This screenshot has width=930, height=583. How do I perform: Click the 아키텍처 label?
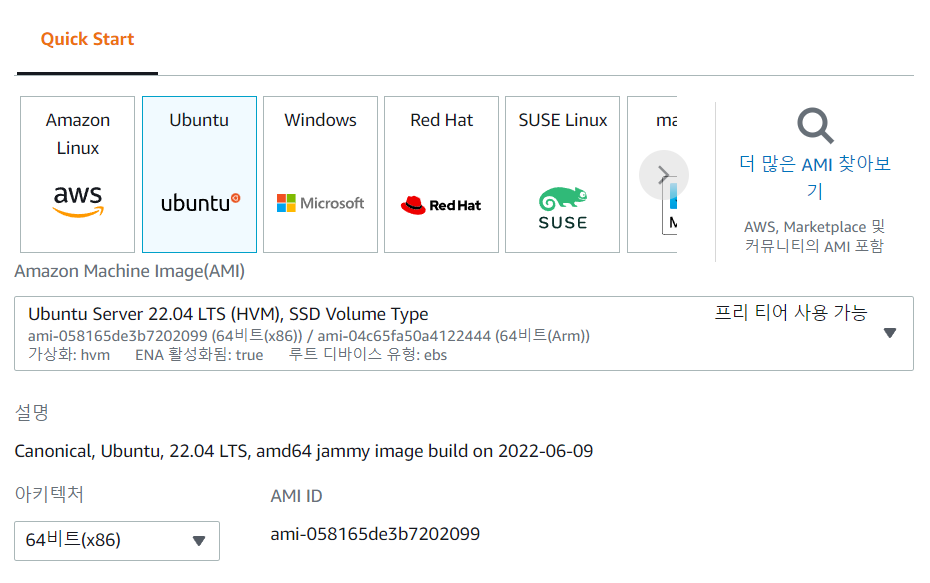pyautogui.click(x=49, y=494)
